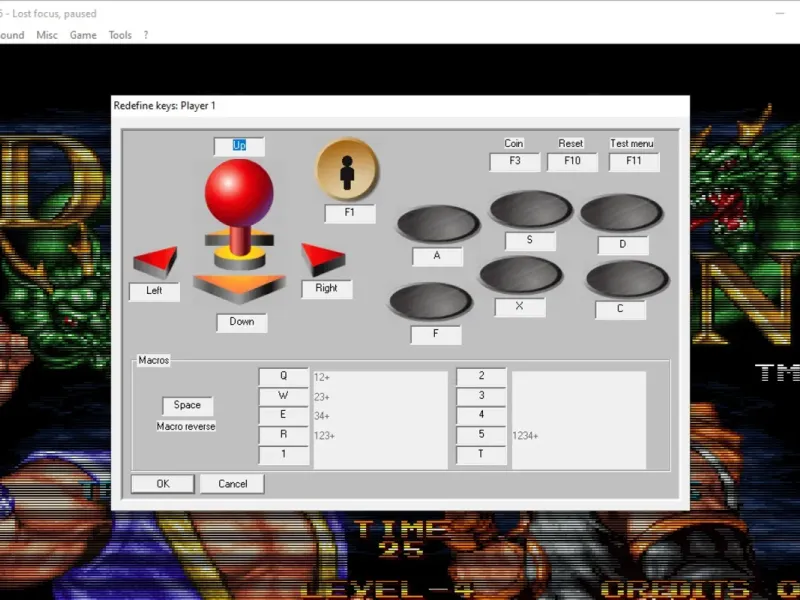Open the ? help menu

[x=146, y=35]
